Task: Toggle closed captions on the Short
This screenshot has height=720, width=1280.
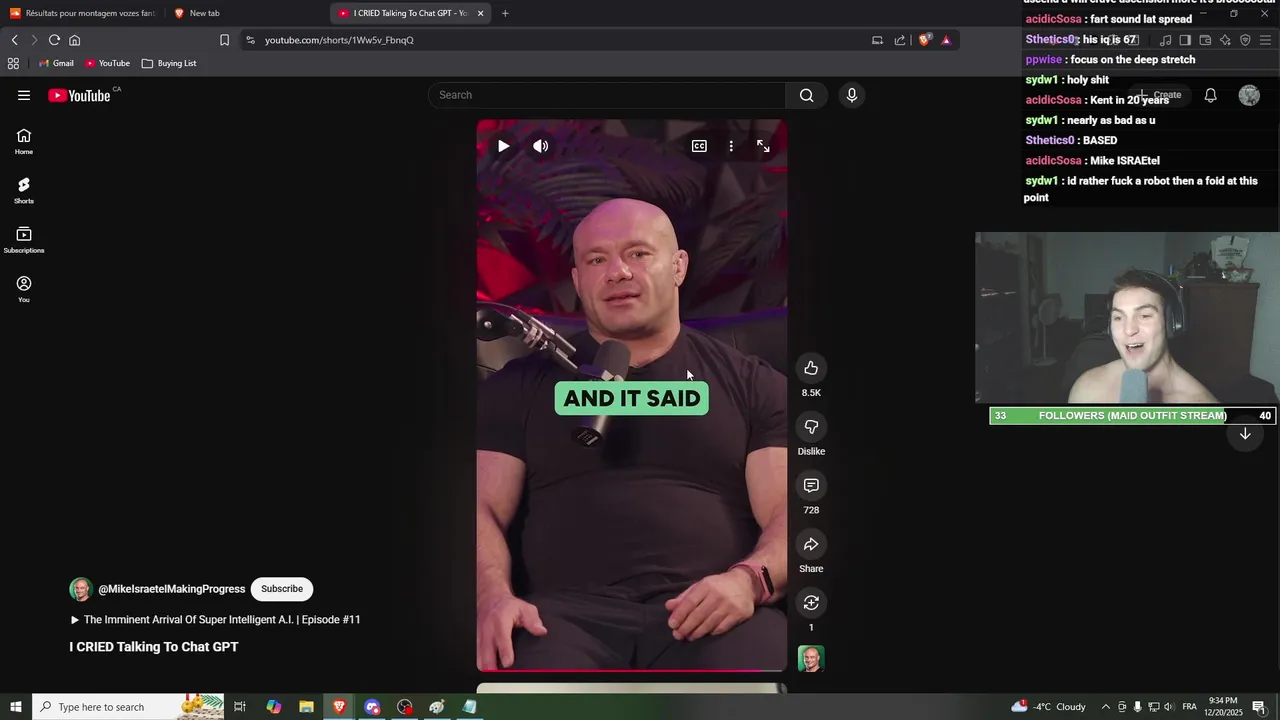Action: coord(699,146)
